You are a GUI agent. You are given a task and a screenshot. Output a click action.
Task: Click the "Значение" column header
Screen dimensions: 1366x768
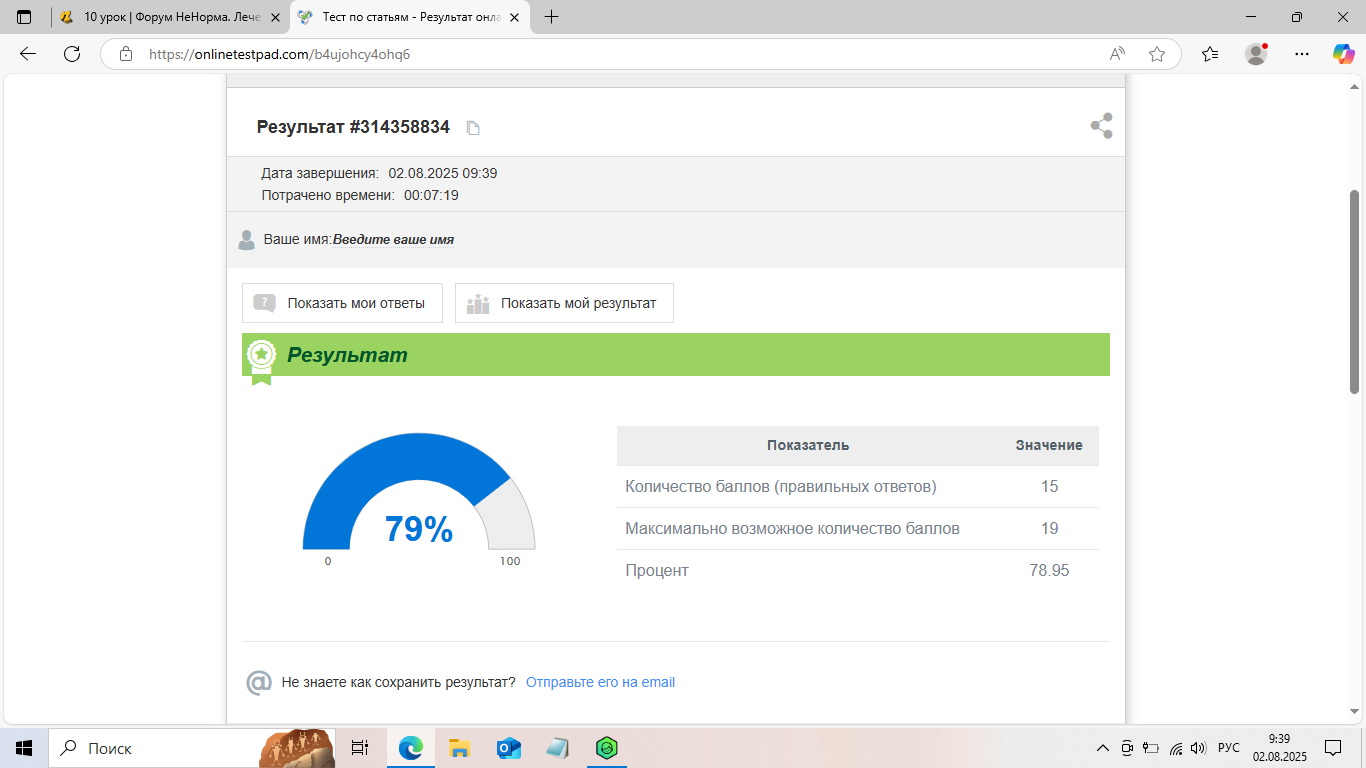tap(1049, 445)
